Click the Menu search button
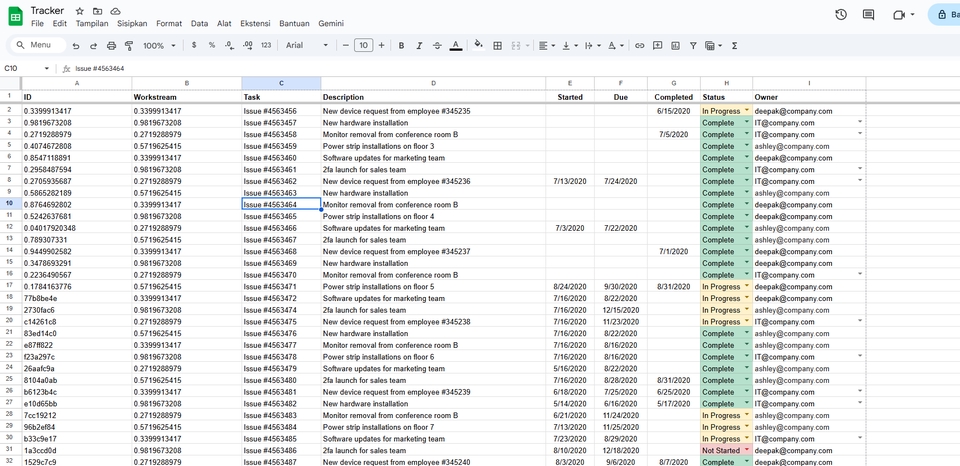This screenshot has height=466, width=960. 33,45
